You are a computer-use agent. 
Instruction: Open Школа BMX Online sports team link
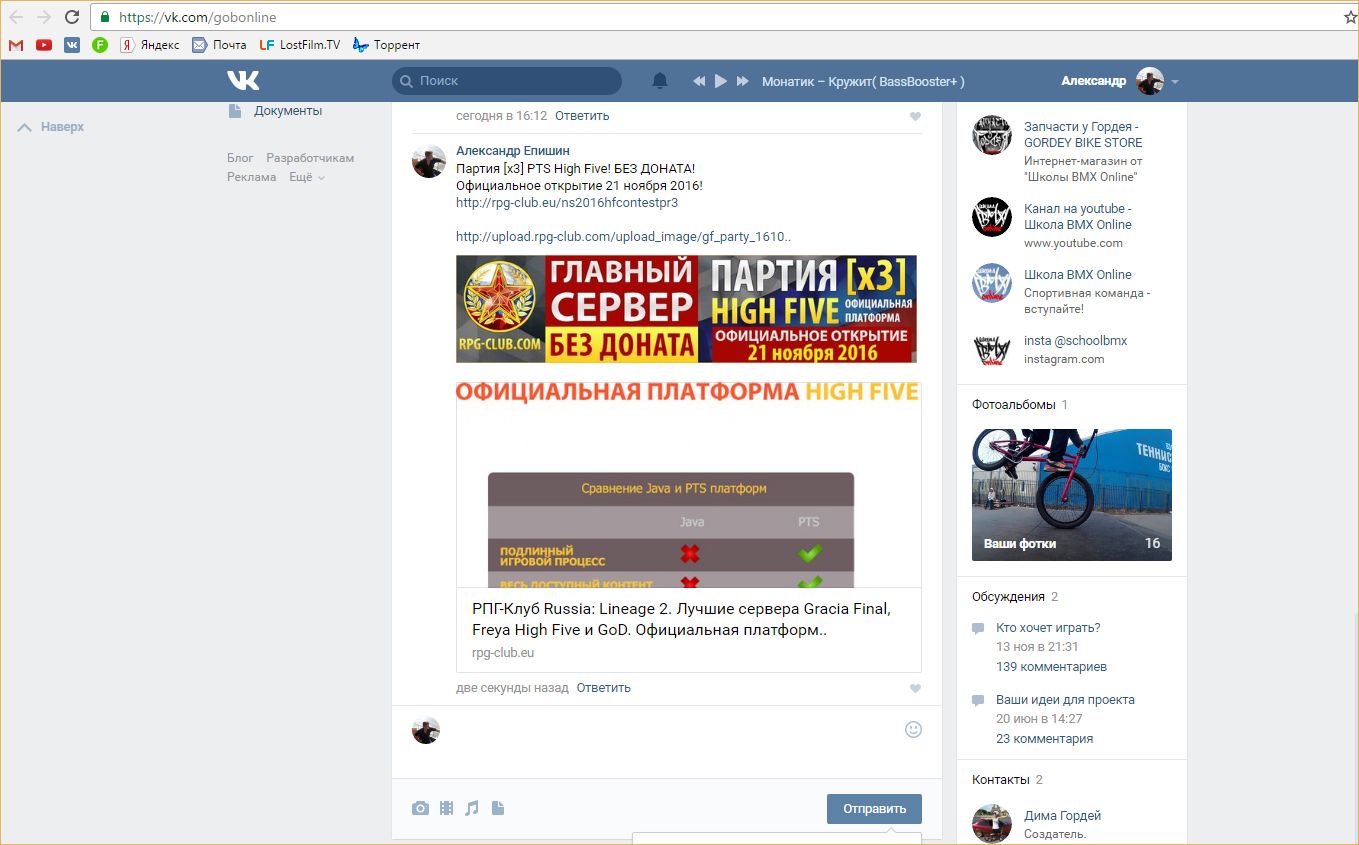click(x=1078, y=275)
